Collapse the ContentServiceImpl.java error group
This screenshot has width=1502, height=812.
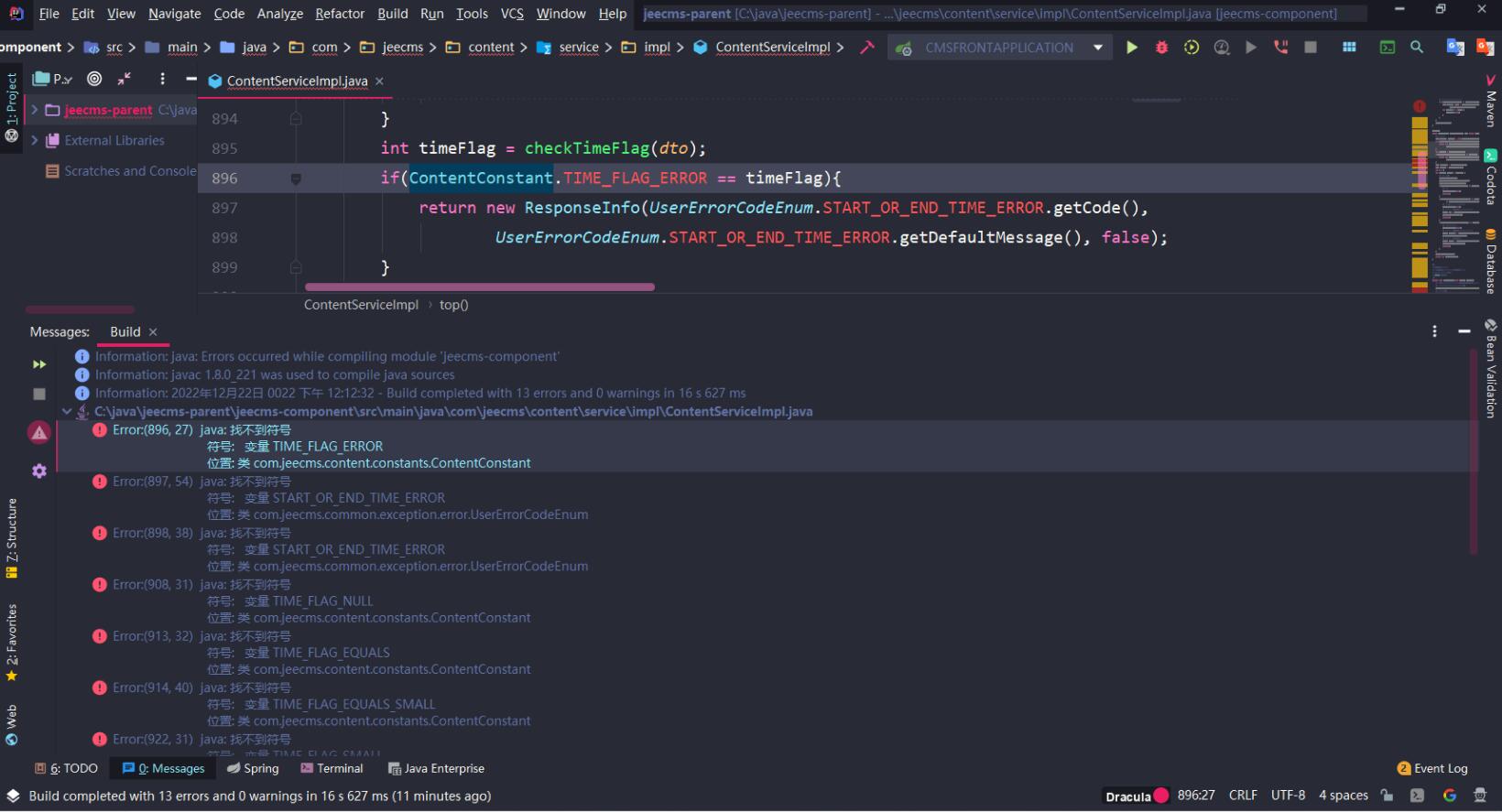(x=67, y=412)
